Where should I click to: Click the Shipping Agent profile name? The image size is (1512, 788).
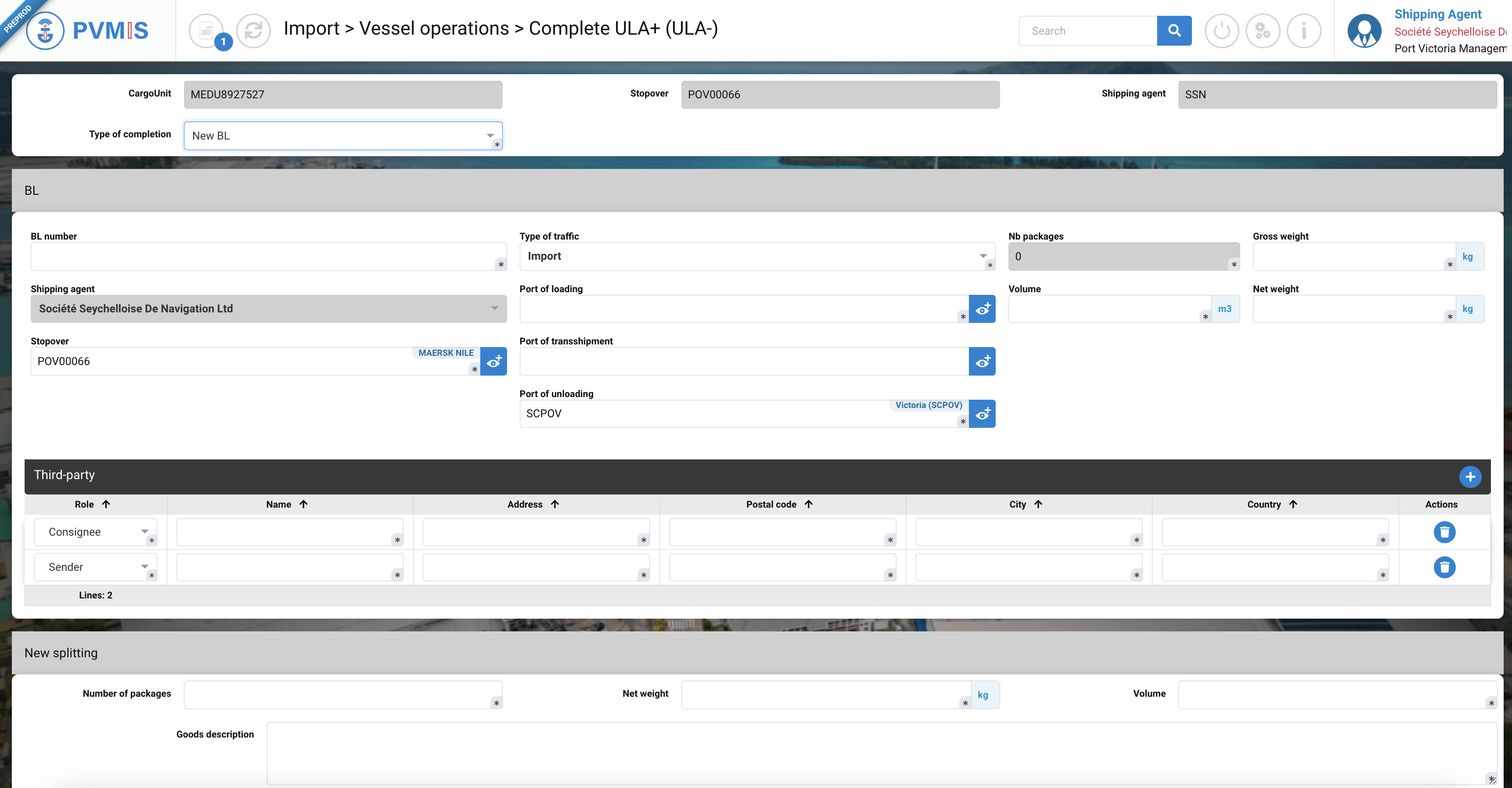[1437, 14]
